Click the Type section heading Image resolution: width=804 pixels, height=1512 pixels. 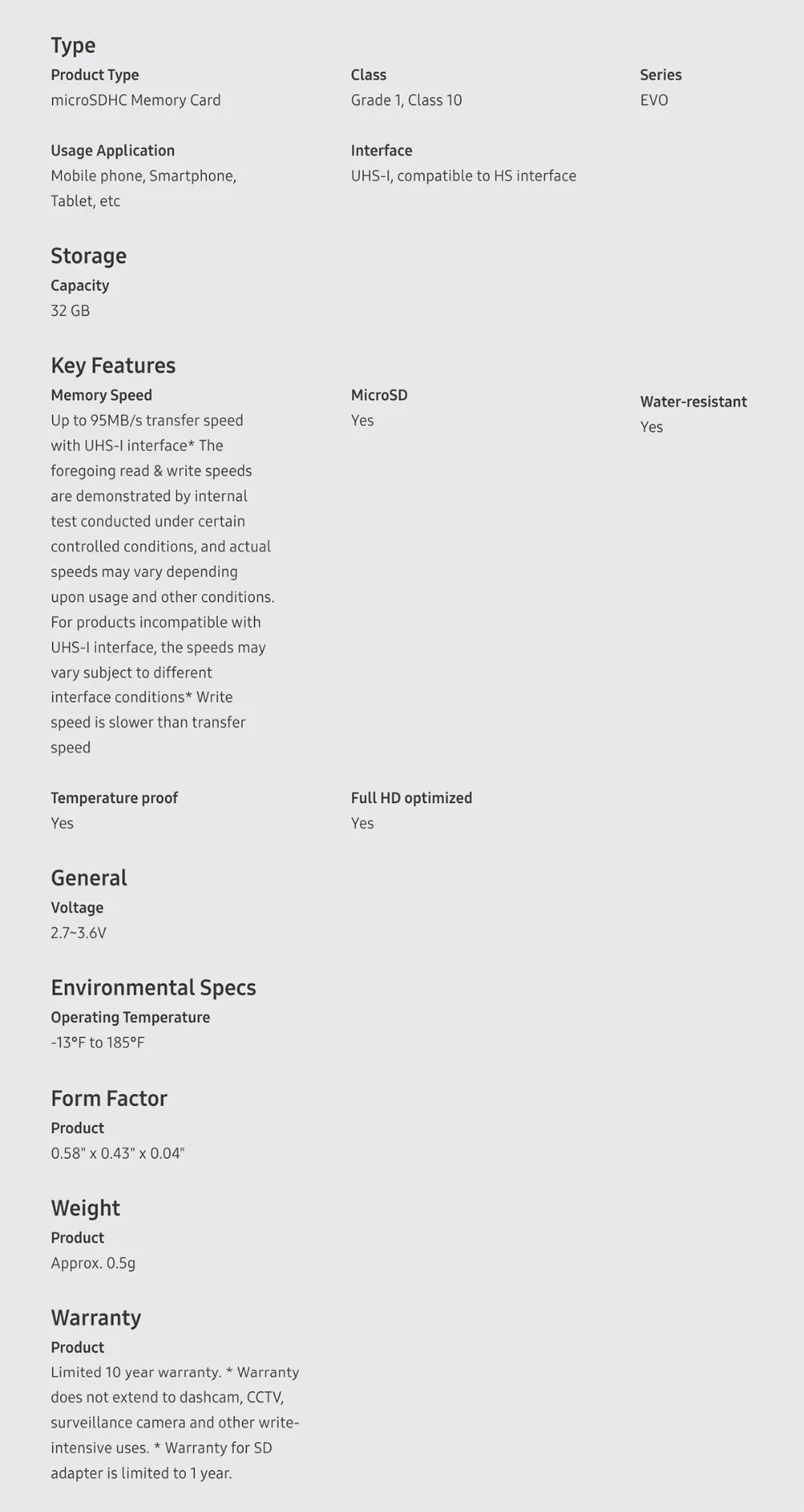73,46
